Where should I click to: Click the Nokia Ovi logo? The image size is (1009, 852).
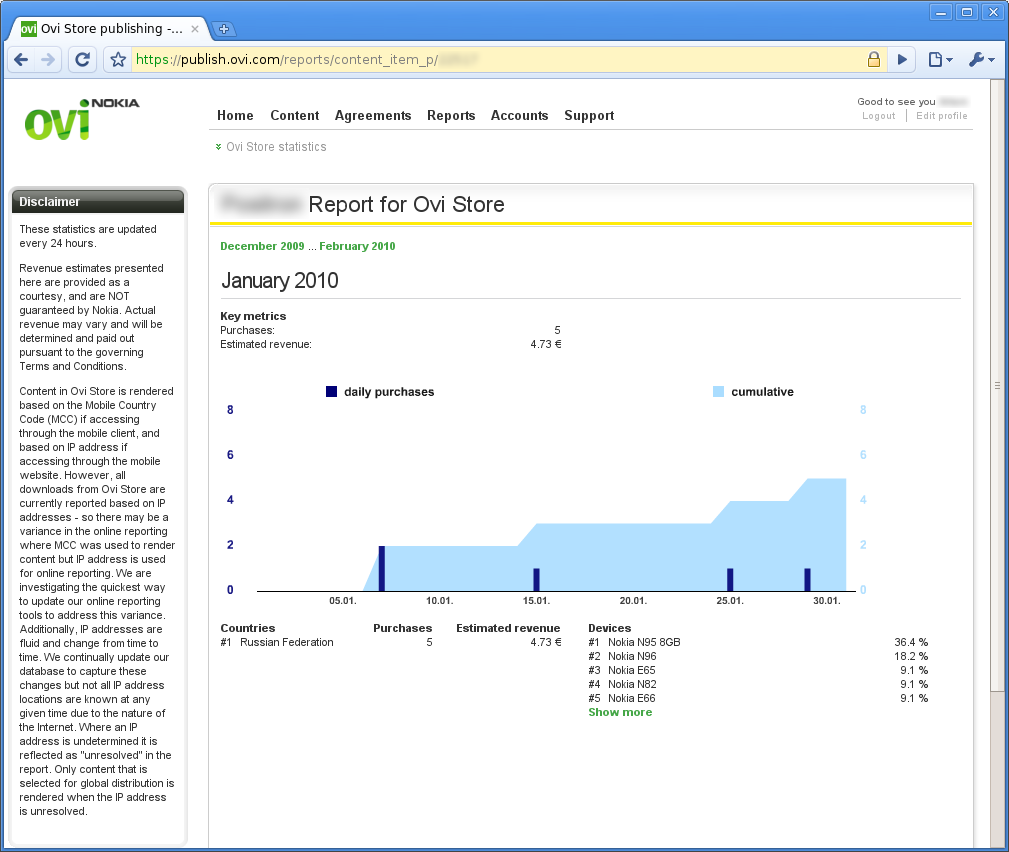coord(81,119)
